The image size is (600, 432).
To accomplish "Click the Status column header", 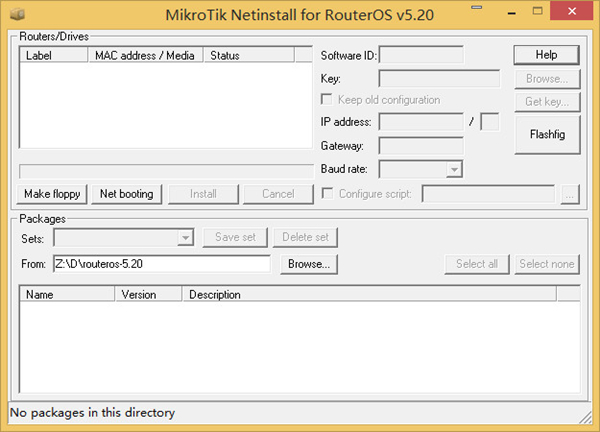I will pos(249,55).
